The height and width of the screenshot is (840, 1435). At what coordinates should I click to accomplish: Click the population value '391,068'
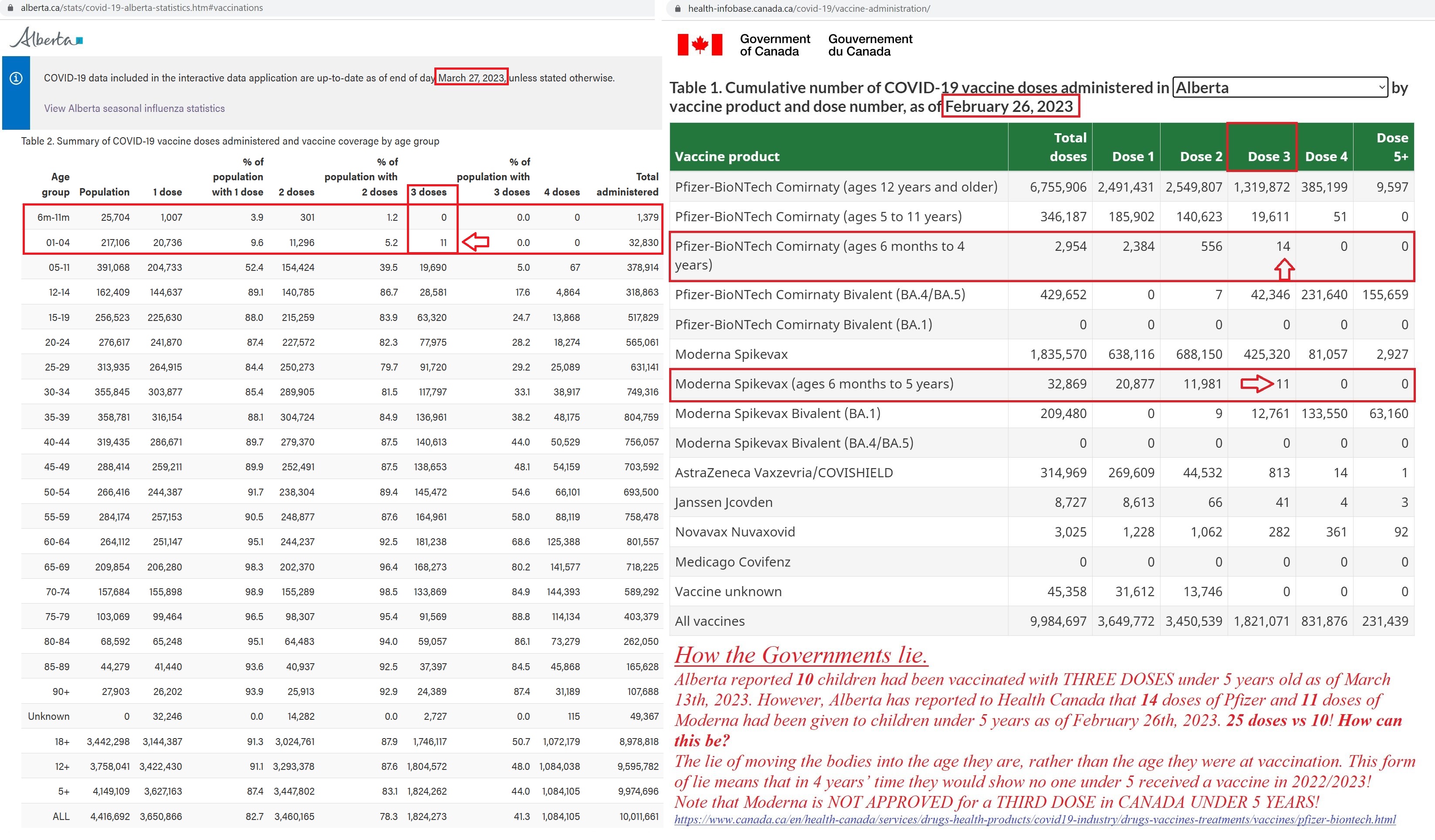(113, 267)
